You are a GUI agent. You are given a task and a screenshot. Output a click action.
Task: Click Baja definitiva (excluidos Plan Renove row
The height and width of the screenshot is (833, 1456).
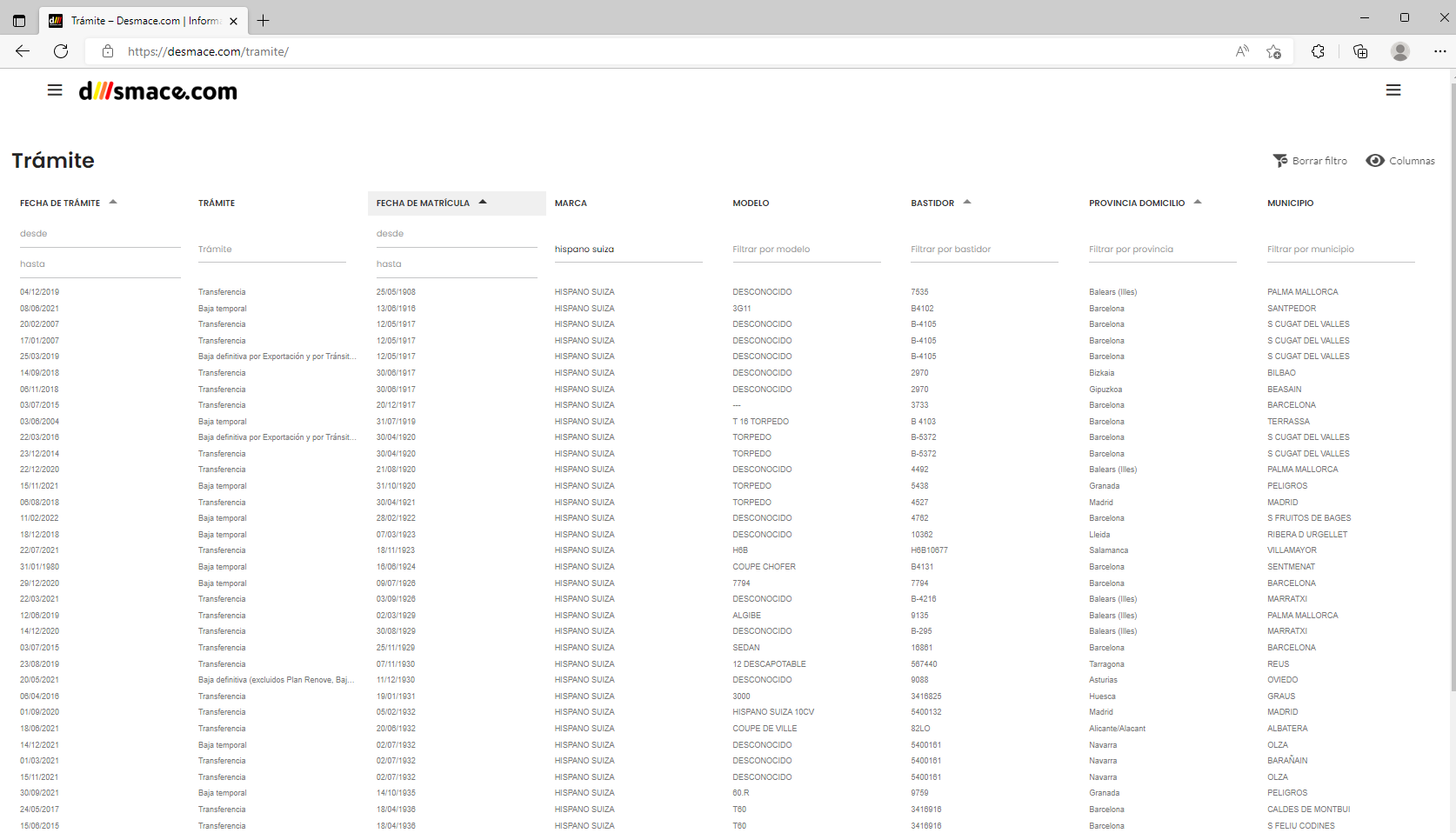[x=276, y=680]
